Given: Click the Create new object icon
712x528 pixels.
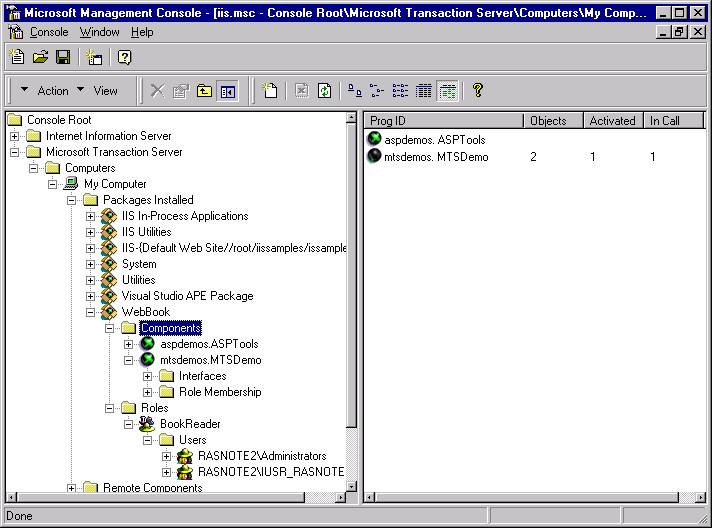Looking at the screenshot, I should coord(270,90).
